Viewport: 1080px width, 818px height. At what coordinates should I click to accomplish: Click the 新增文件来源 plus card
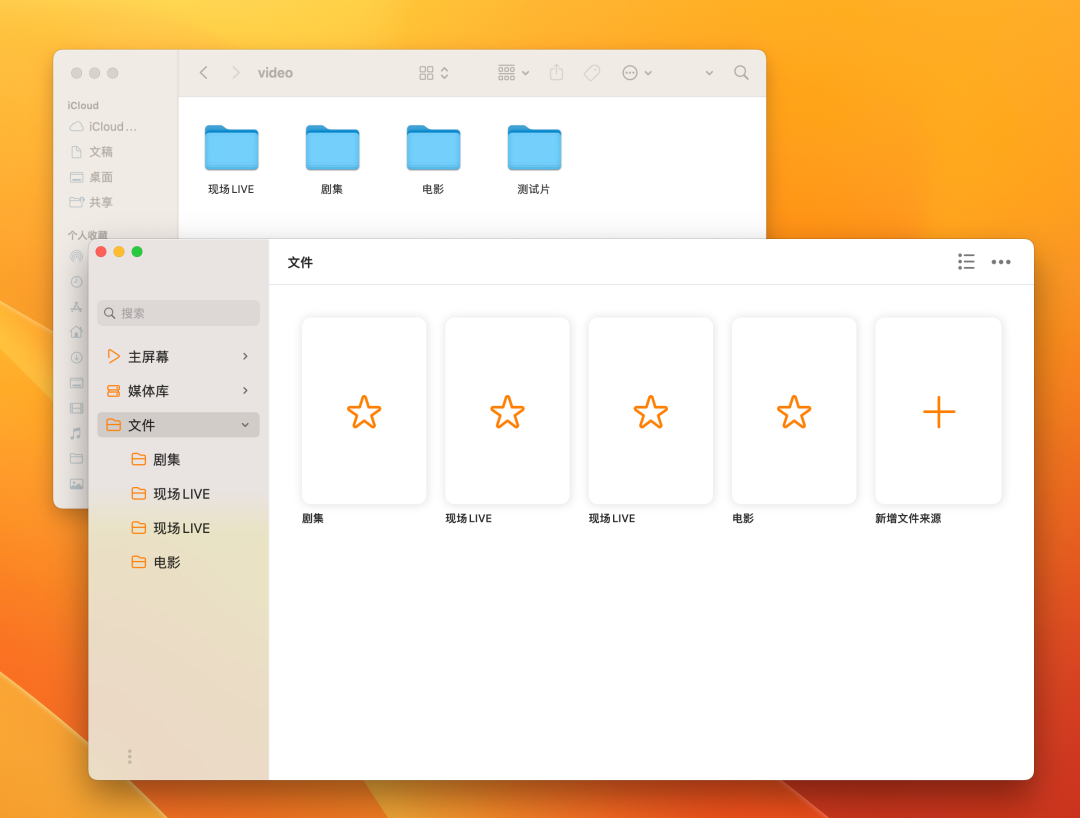938,411
